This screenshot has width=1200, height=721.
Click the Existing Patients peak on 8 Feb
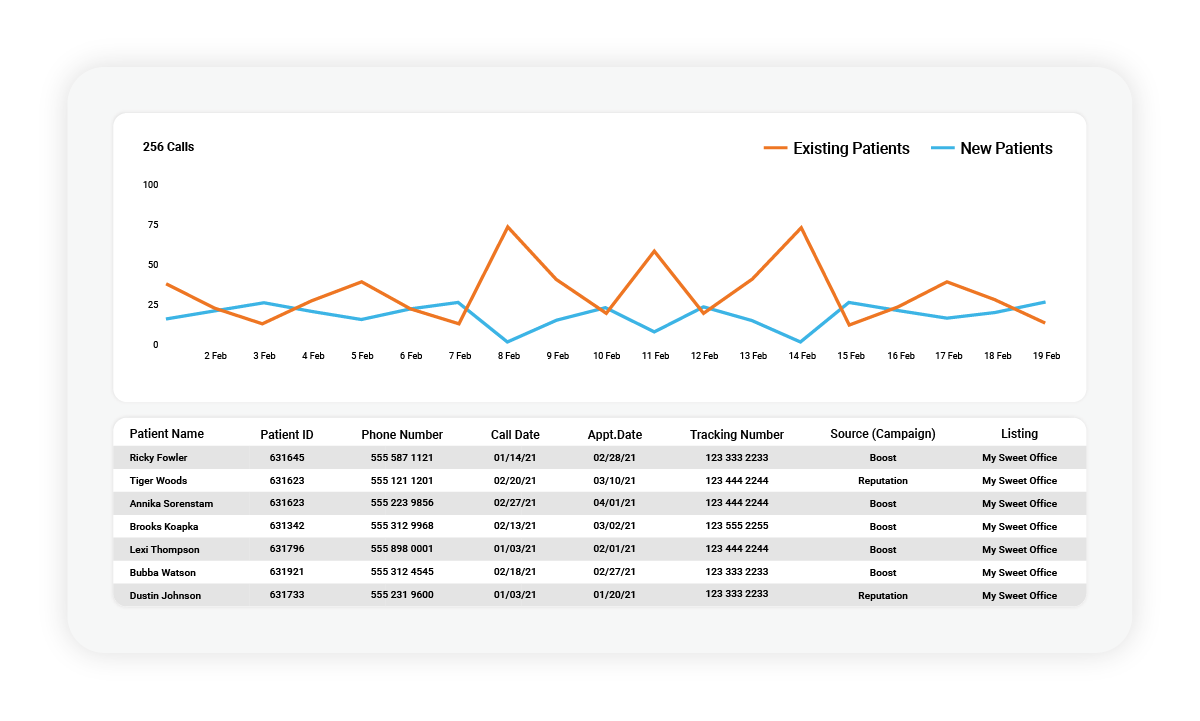click(509, 226)
